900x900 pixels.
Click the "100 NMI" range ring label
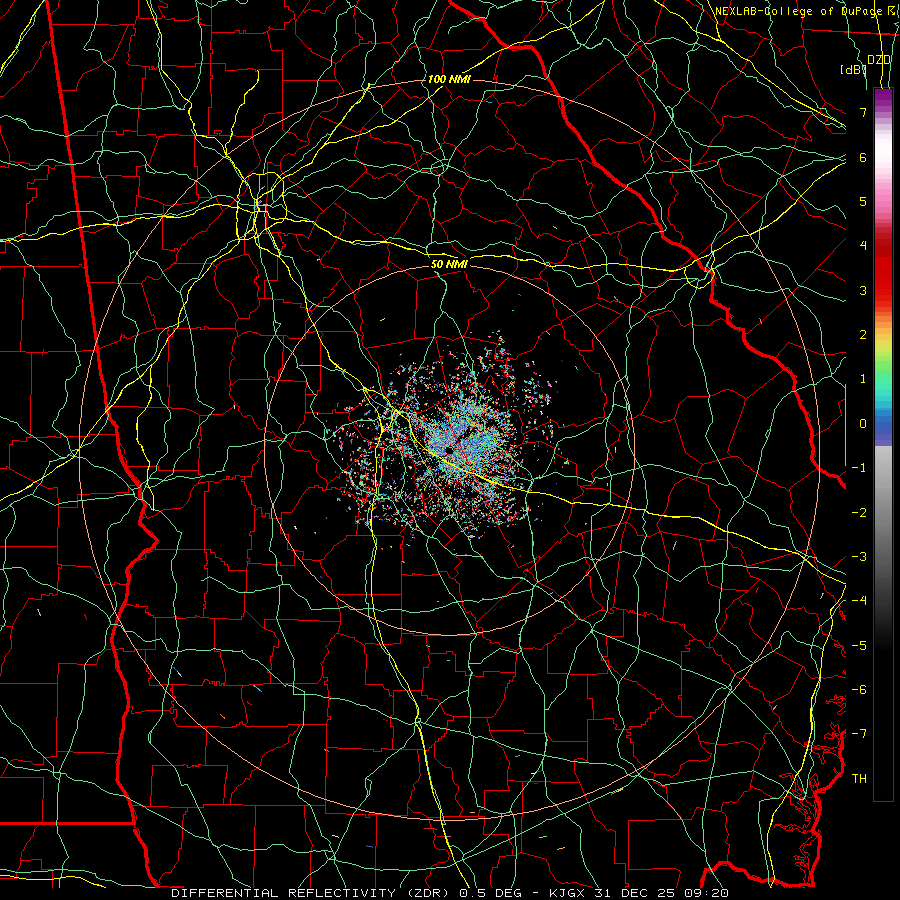449,79
